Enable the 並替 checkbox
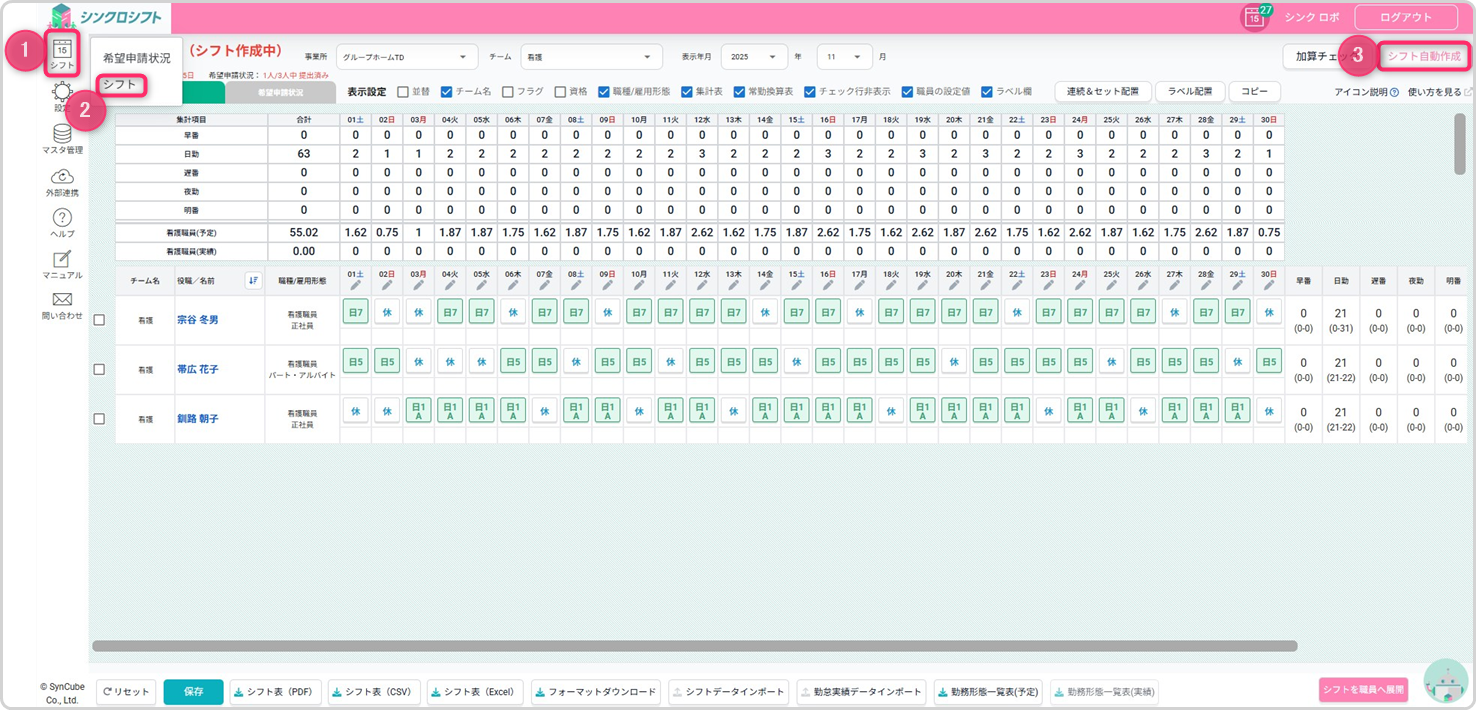 click(403, 92)
